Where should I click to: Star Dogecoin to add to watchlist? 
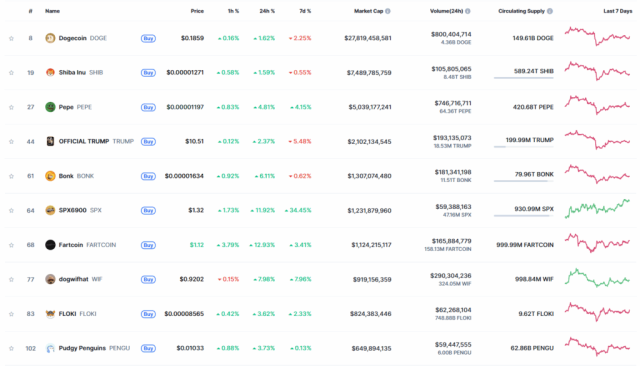tap(11, 38)
